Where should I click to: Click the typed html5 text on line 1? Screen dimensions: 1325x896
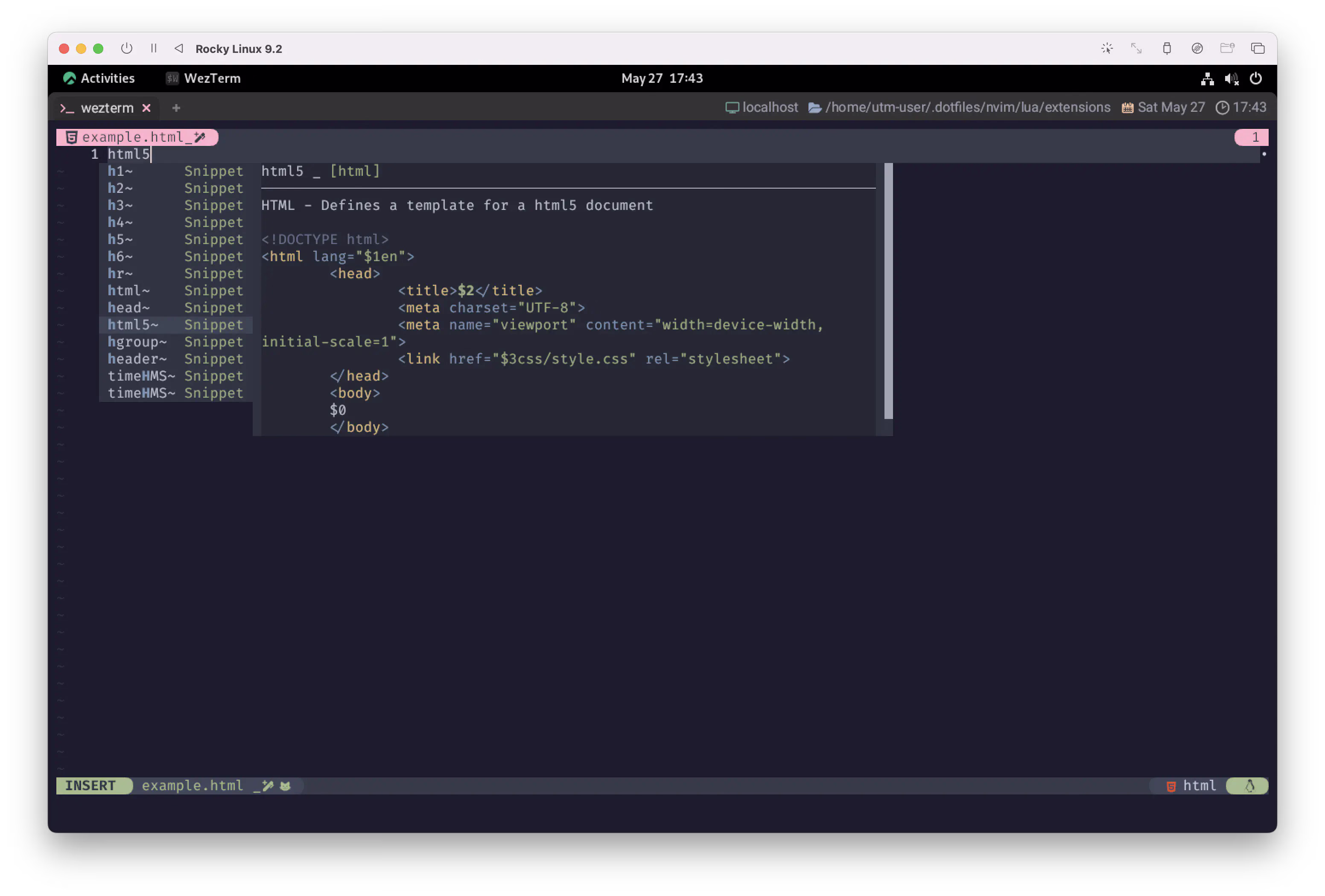(x=129, y=154)
